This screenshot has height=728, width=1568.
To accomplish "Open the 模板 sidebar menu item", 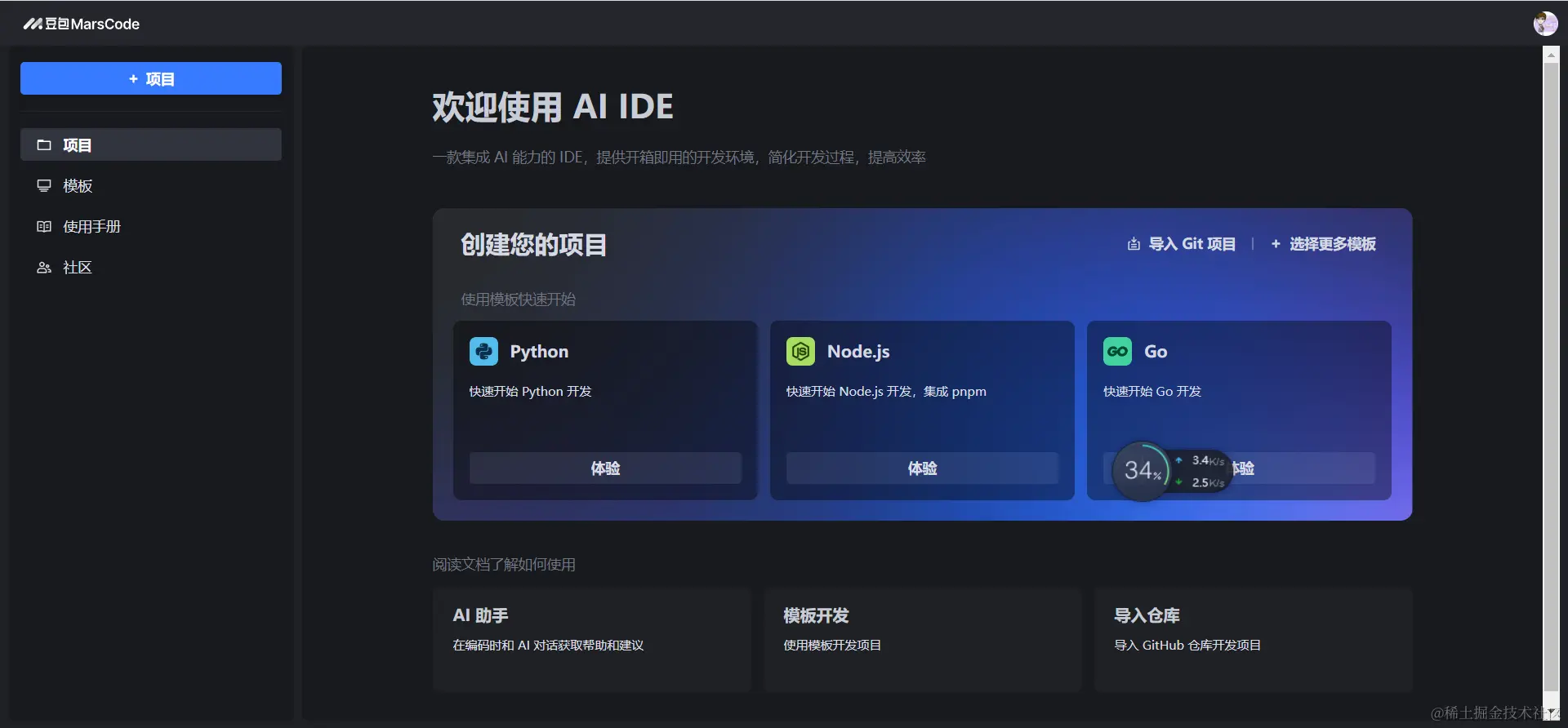I will [151, 186].
